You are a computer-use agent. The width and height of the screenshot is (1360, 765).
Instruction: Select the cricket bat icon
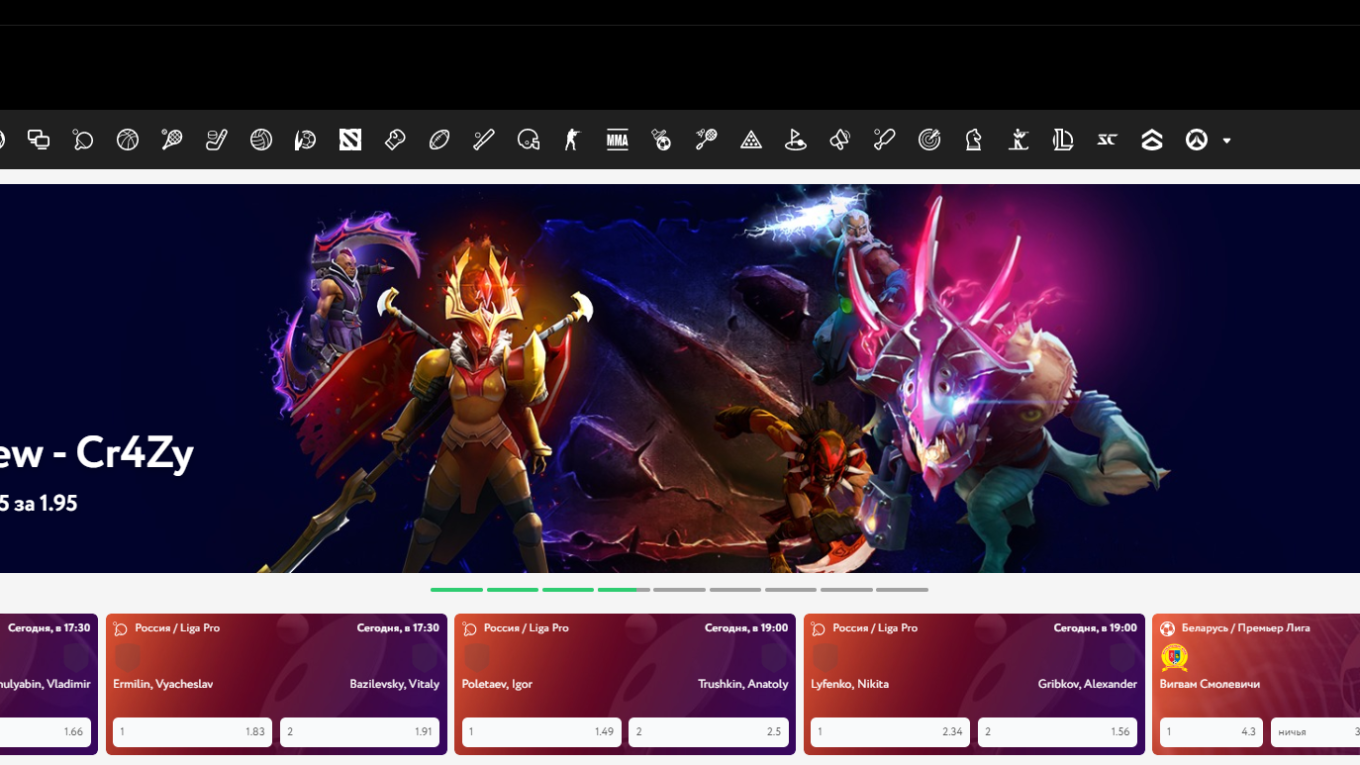pyautogui.click(x=884, y=140)
